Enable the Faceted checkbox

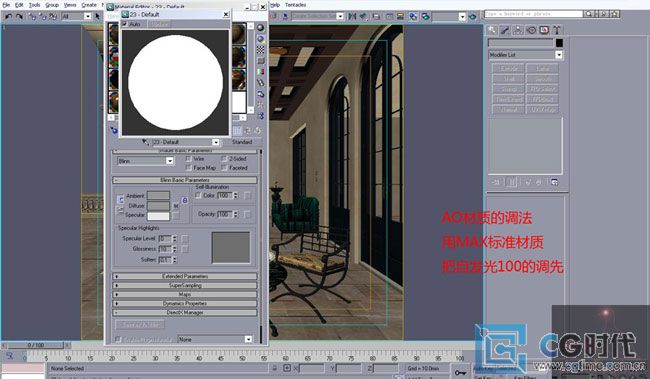coord(224,168)
